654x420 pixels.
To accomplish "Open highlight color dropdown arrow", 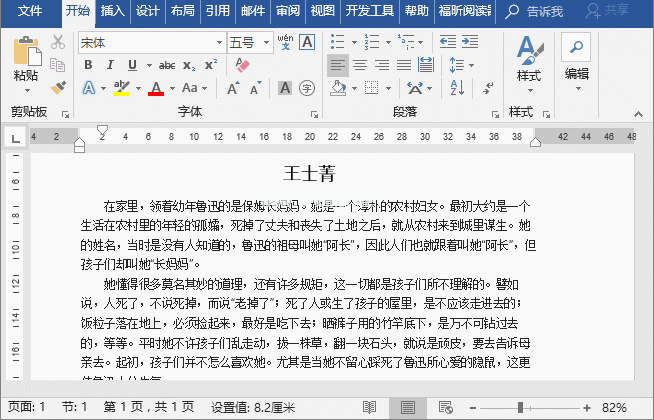I will 138,88.
